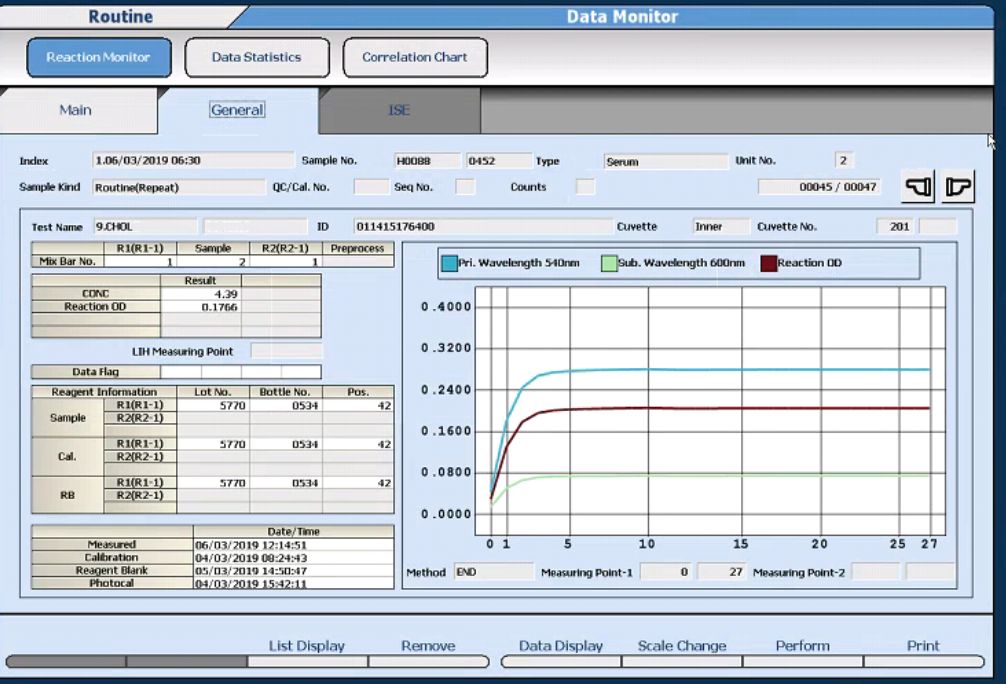Image resolution: width=1006 pixels, height=684 pixels.
Task: Open Data Statistics view
Action: point(257,57)
